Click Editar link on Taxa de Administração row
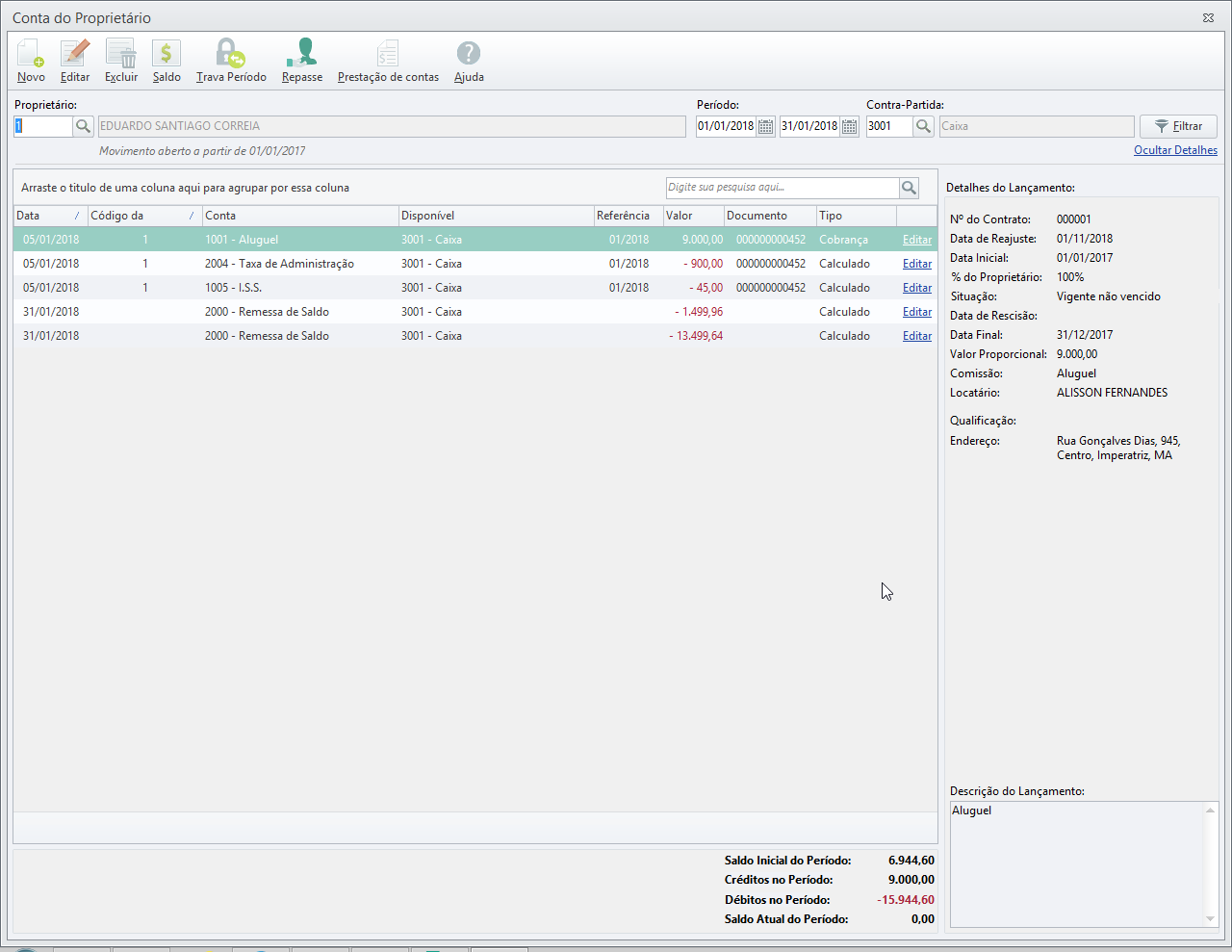The width and height of the screenshot is (1232, 952). 916,264
